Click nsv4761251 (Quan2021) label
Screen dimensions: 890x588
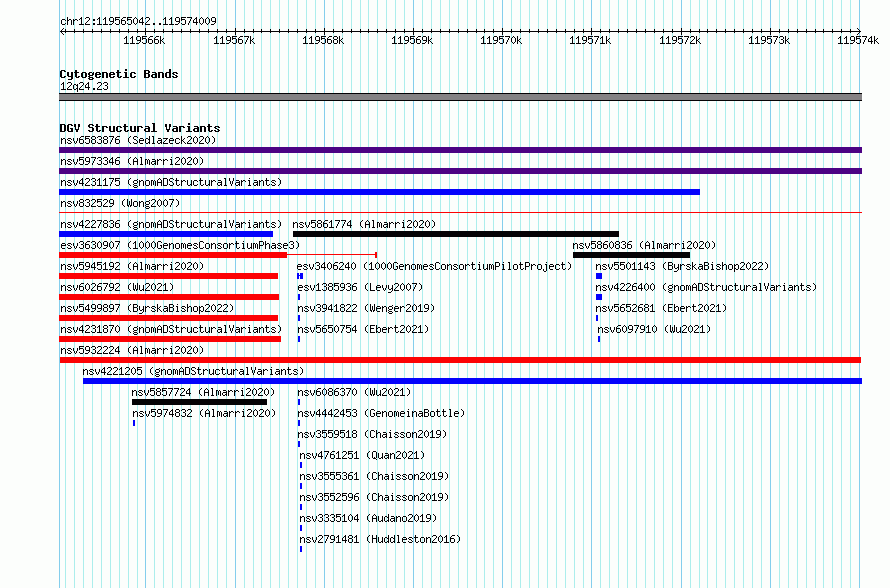(362, 455)
